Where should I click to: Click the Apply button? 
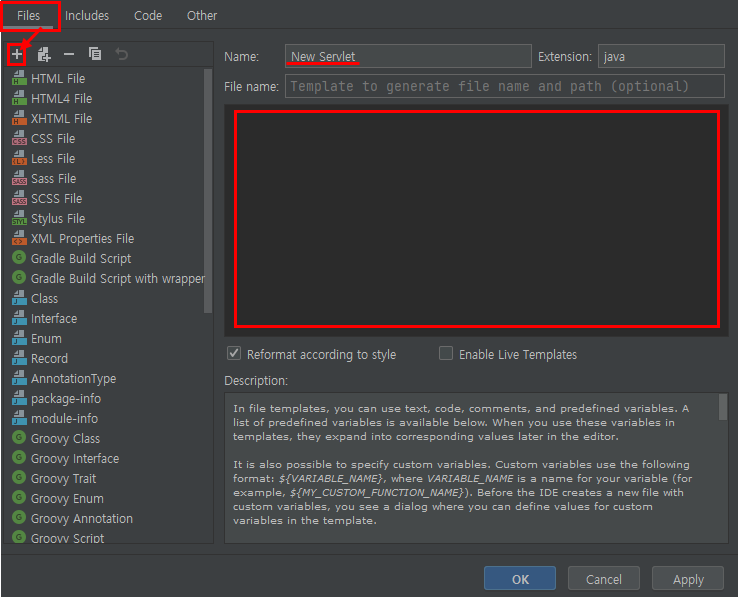pyautogui.click(x=688, y=579)
